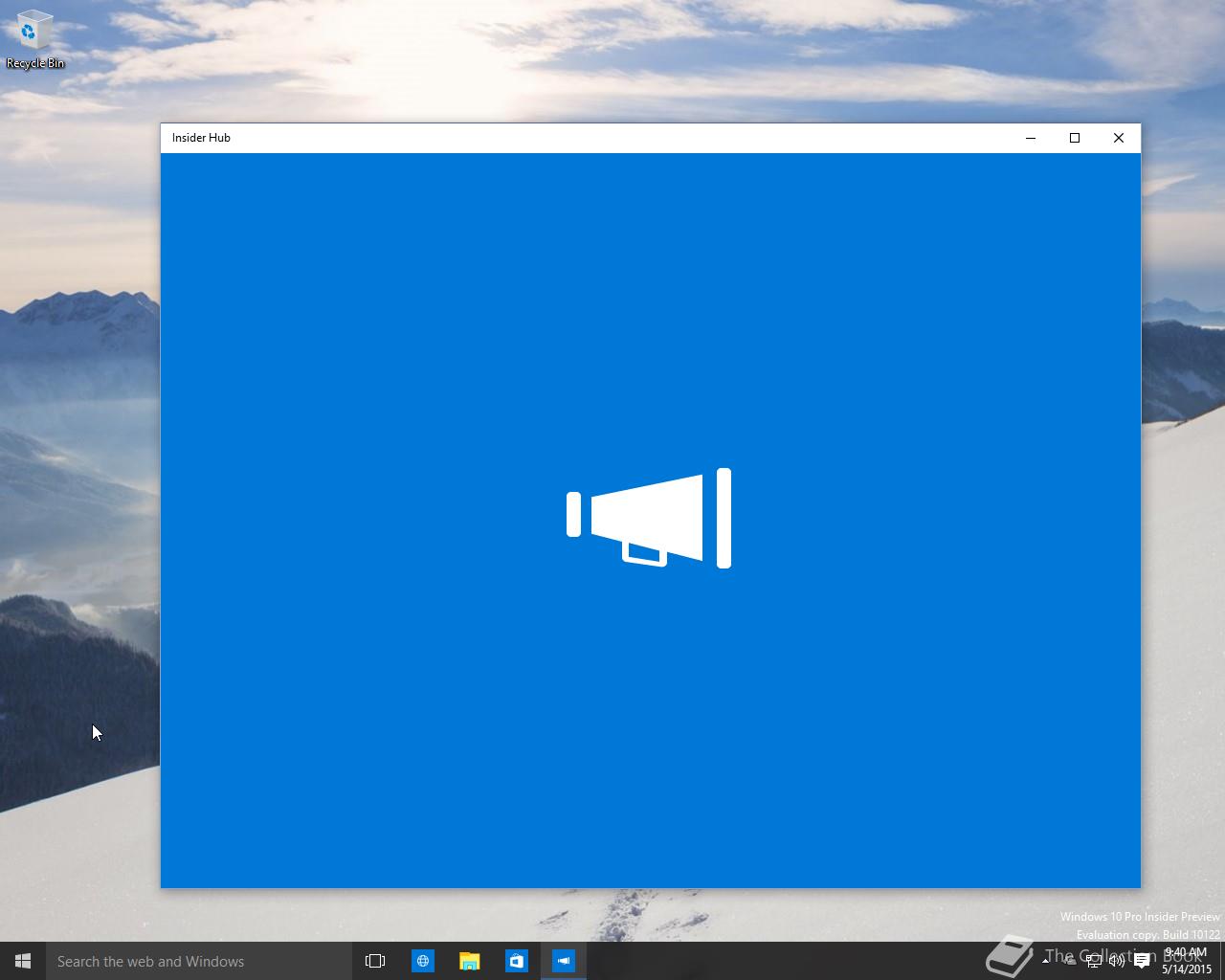1225x980 pixels.
Task: Open the Windows Start menu
Action: point(23,961)
